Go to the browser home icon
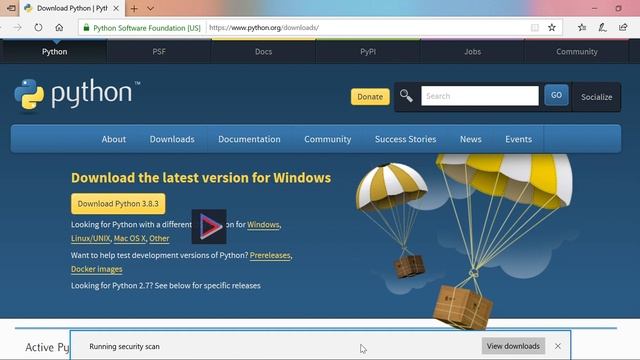Image resolution: width=640 pixels, height=360 pixels. pyautogui.click(x=59, y=27)
